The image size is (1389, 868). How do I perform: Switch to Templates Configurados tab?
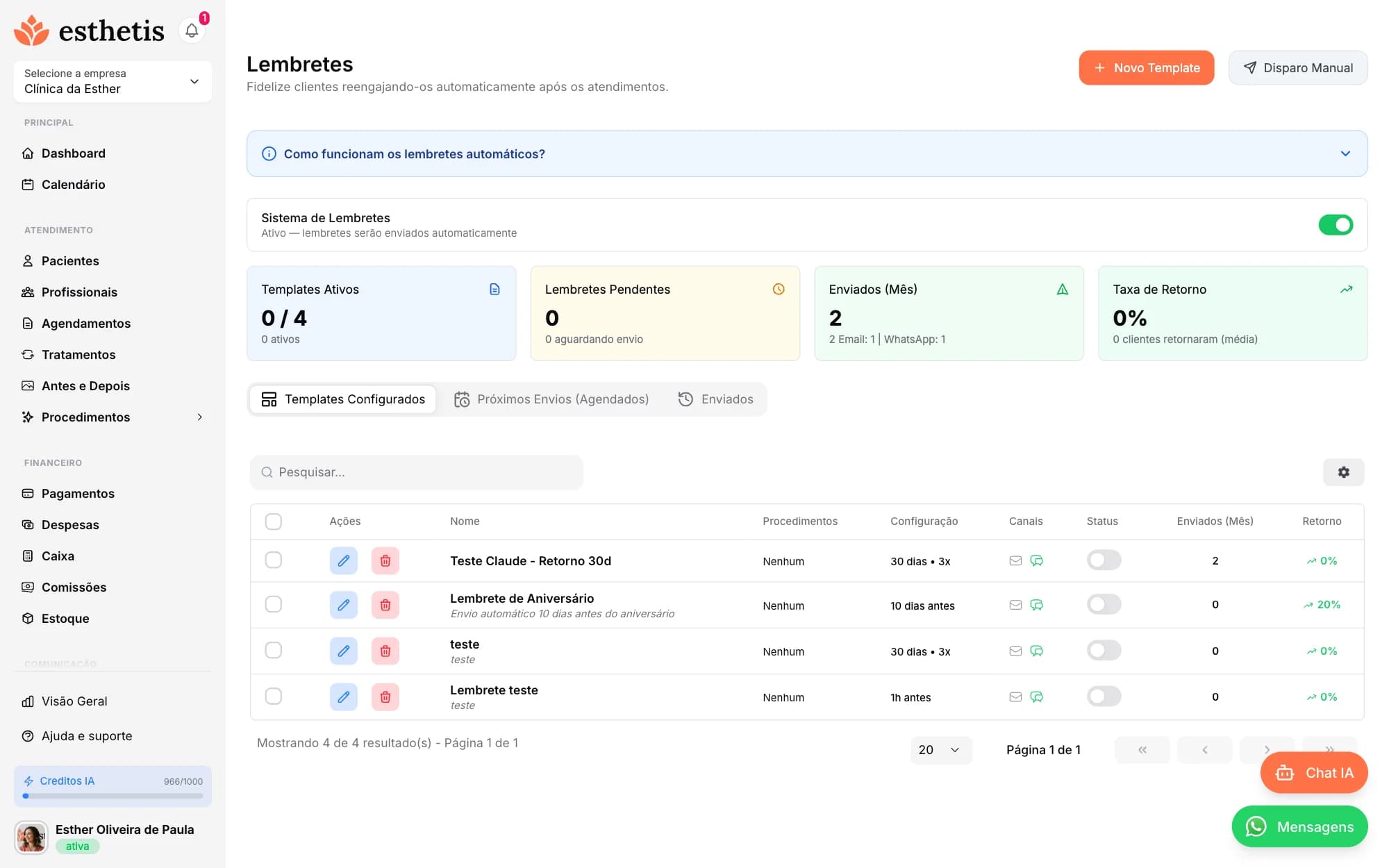[343, 399]
